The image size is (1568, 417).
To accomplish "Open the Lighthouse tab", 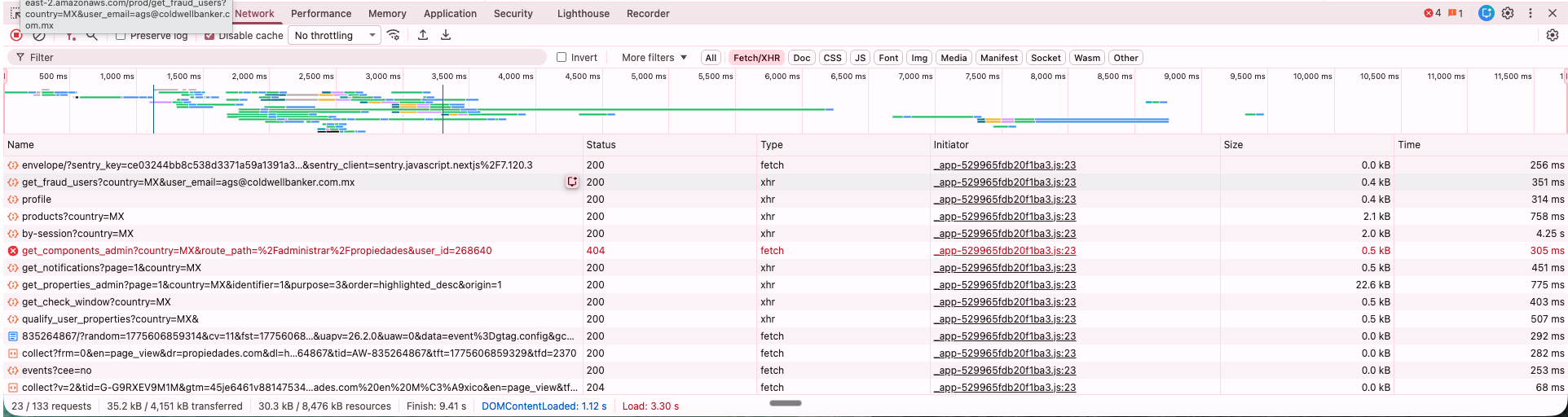I will pos(583,14).
